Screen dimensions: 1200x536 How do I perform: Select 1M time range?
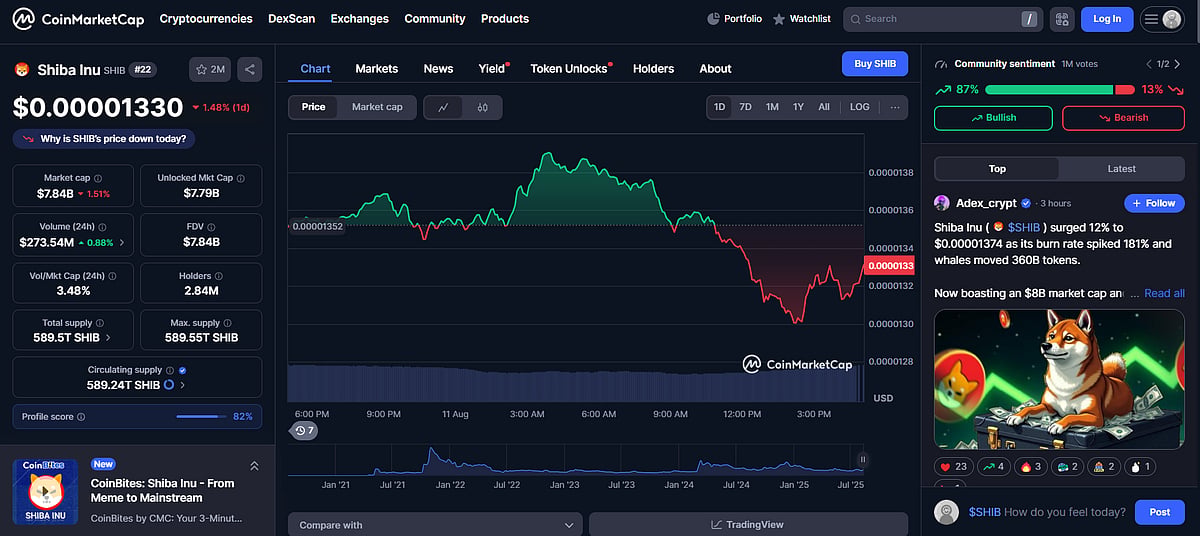772,107
